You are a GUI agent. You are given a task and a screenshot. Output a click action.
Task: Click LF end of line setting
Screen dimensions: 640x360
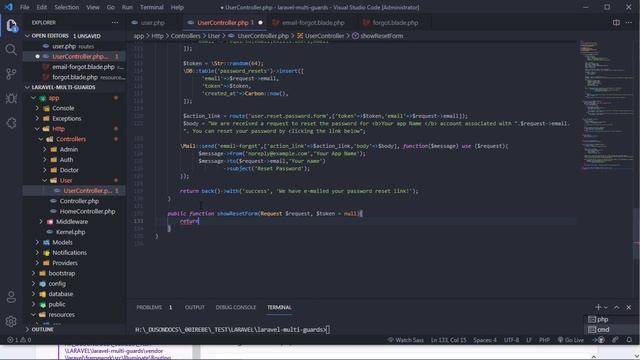tap(529, 340)
